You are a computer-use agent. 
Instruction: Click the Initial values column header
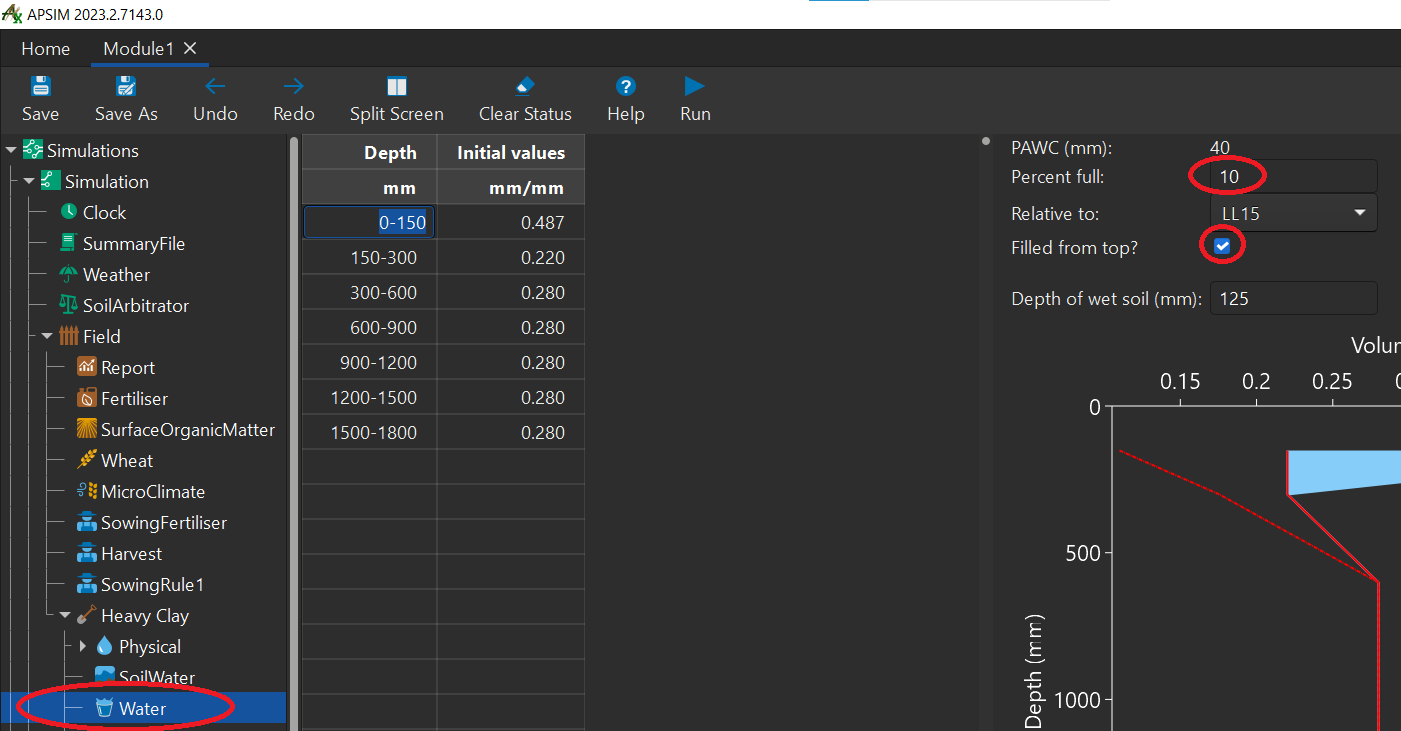511,153
